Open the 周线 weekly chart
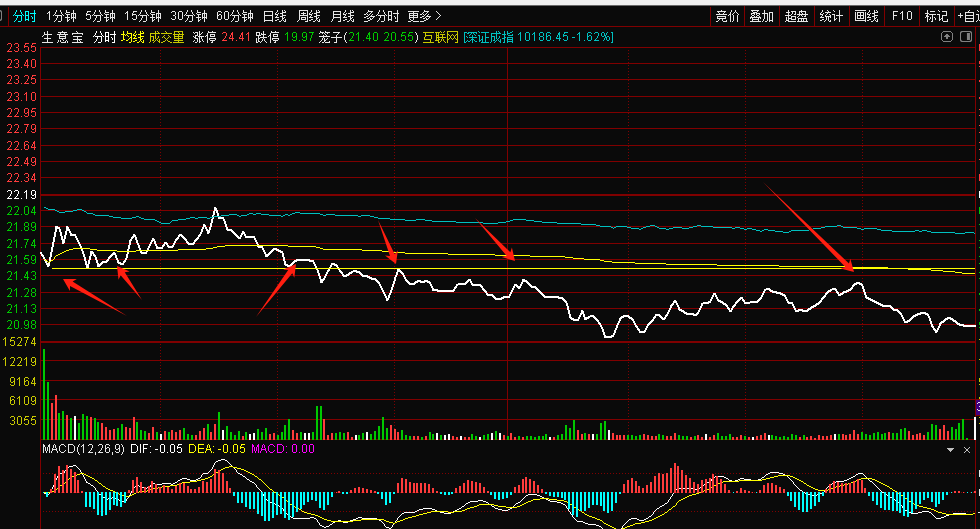980x529 pixels. [x=308, y=16]
